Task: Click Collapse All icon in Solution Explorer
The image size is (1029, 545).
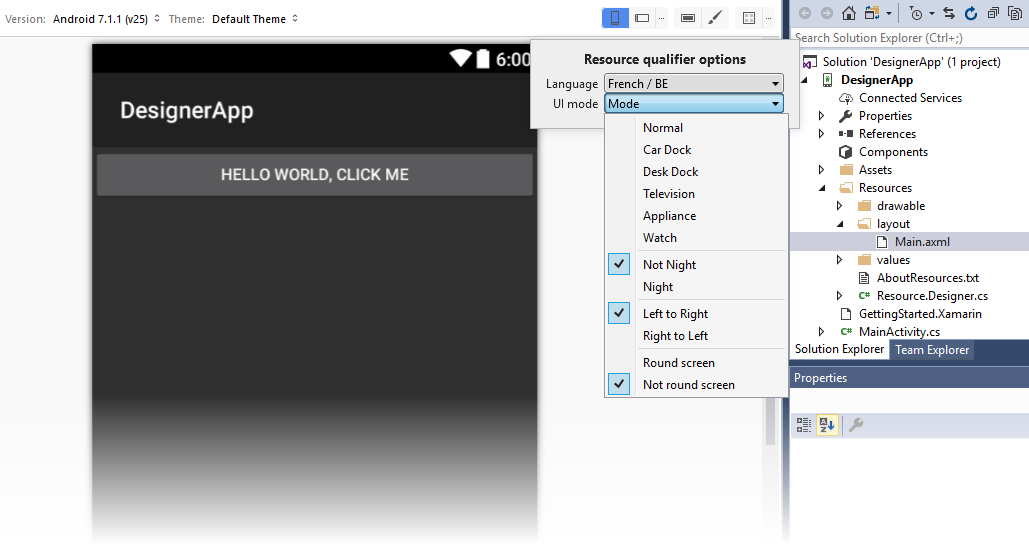Action: [x=993, y=13]
